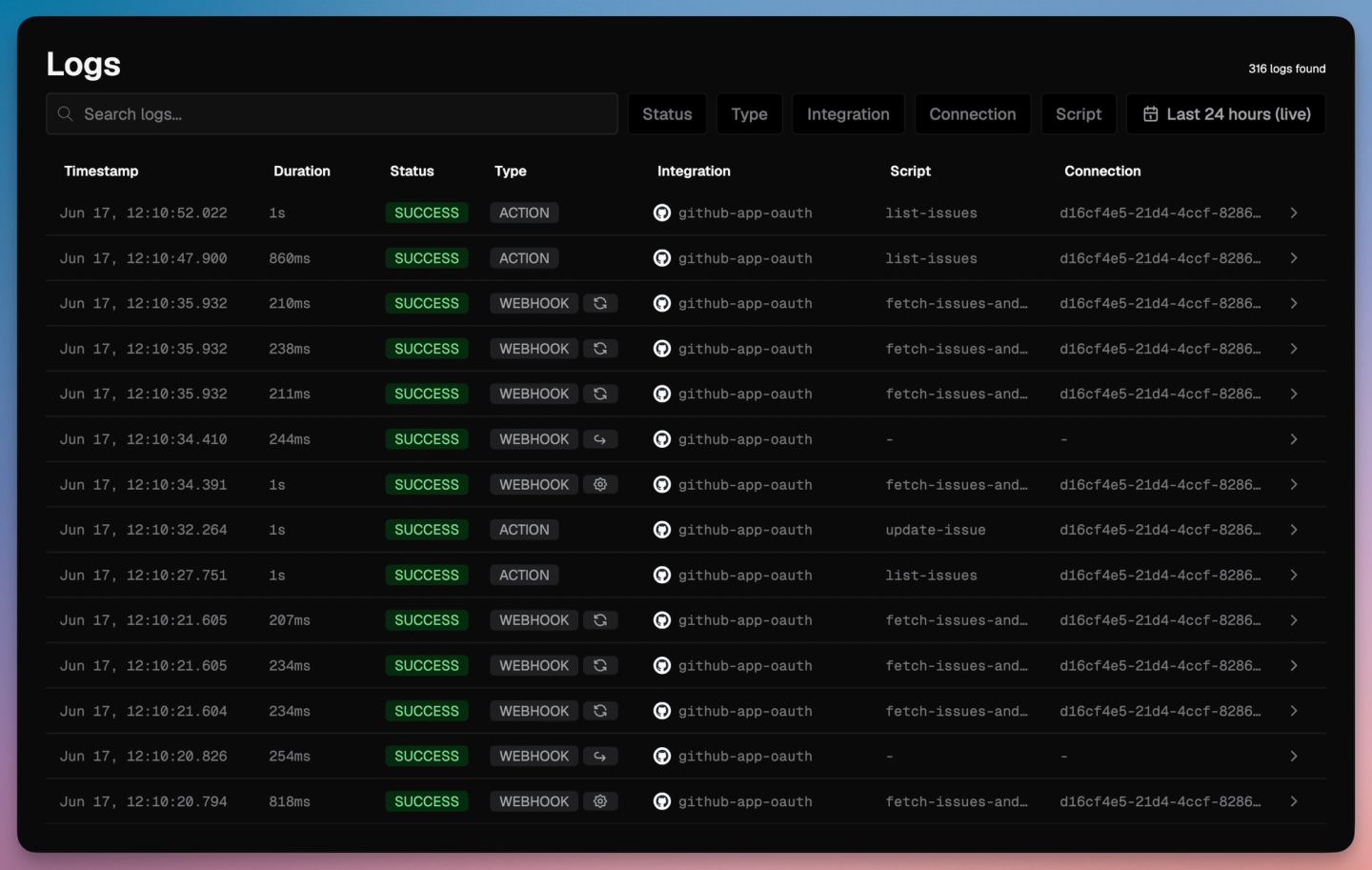Open the Connection filter dropdown
This screenshot has width=1372, height=870.
[x=973, y=114]
